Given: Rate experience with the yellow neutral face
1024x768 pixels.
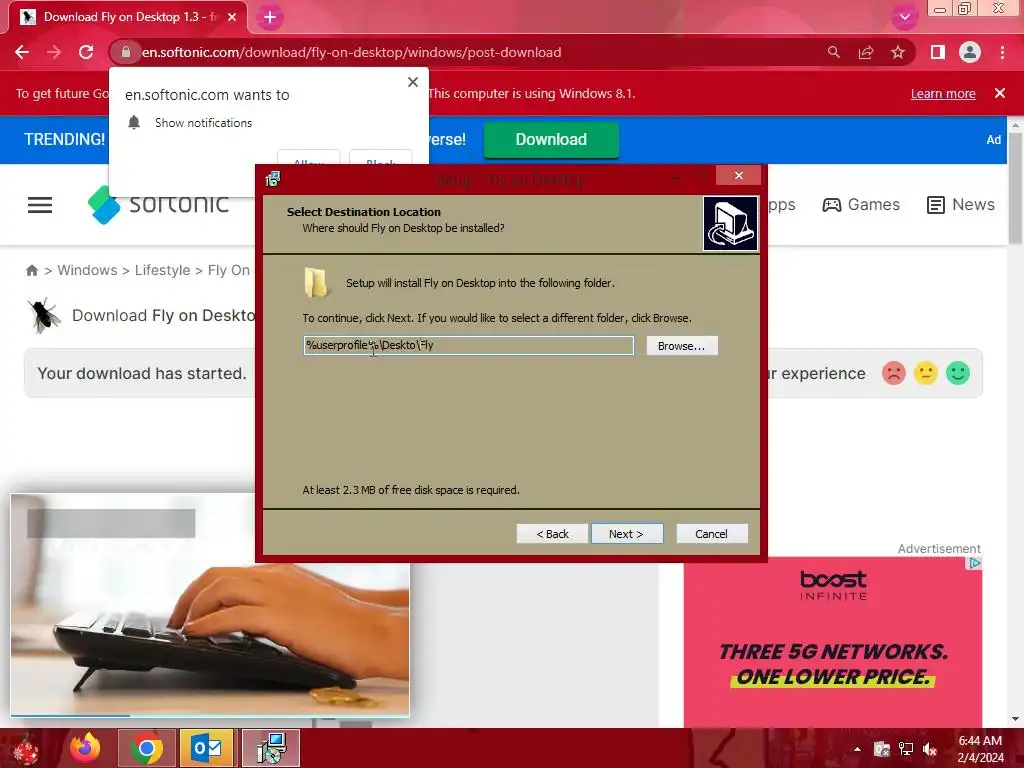Looking at the screenshot, I should click(x=925, y=373).
